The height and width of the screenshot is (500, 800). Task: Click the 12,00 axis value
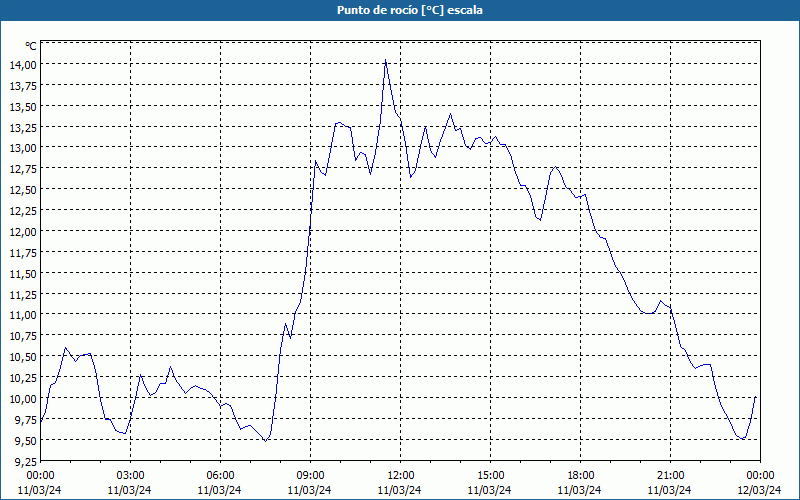point(23,232)
